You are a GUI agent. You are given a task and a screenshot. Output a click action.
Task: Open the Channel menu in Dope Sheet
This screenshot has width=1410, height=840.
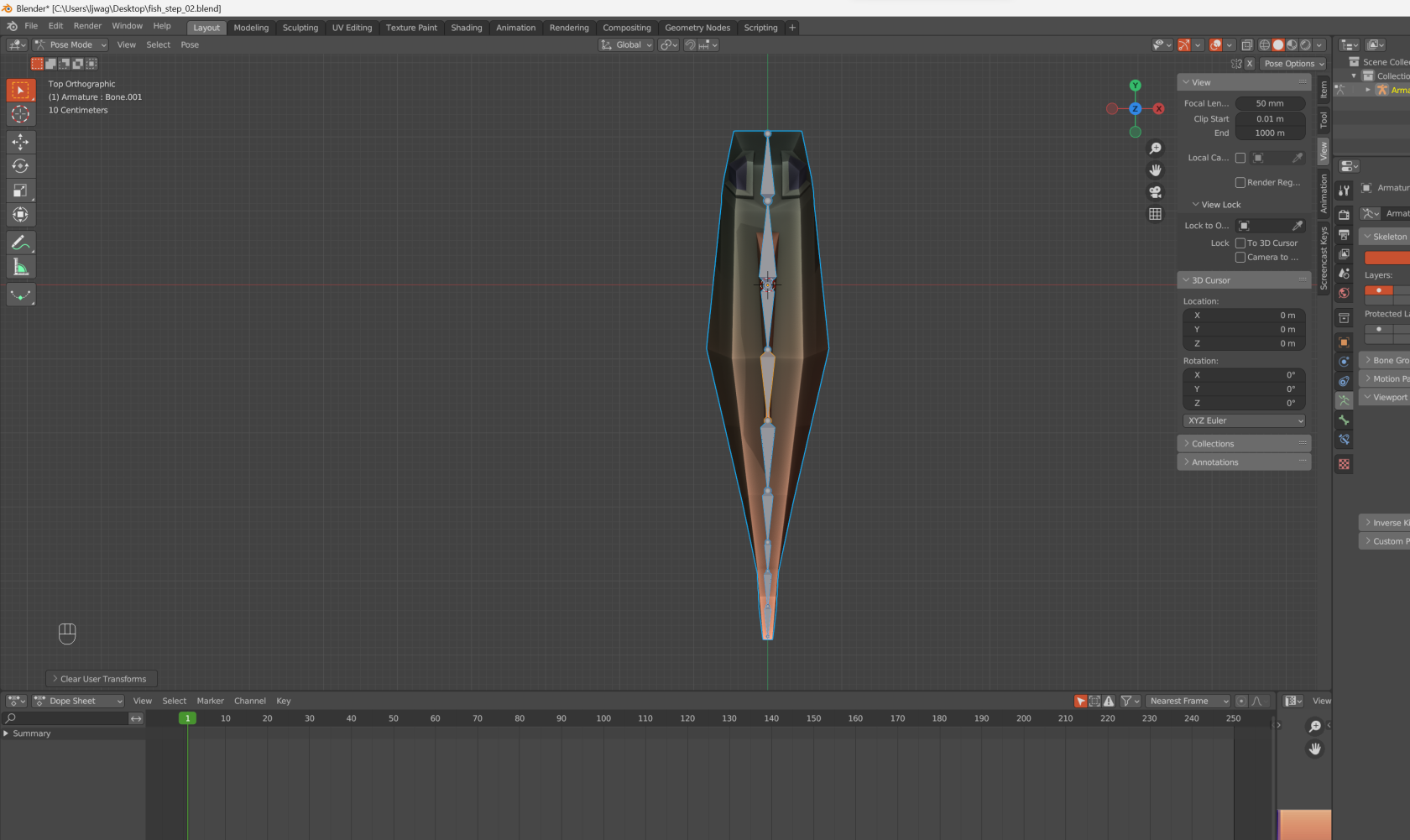tap(250, 702)
